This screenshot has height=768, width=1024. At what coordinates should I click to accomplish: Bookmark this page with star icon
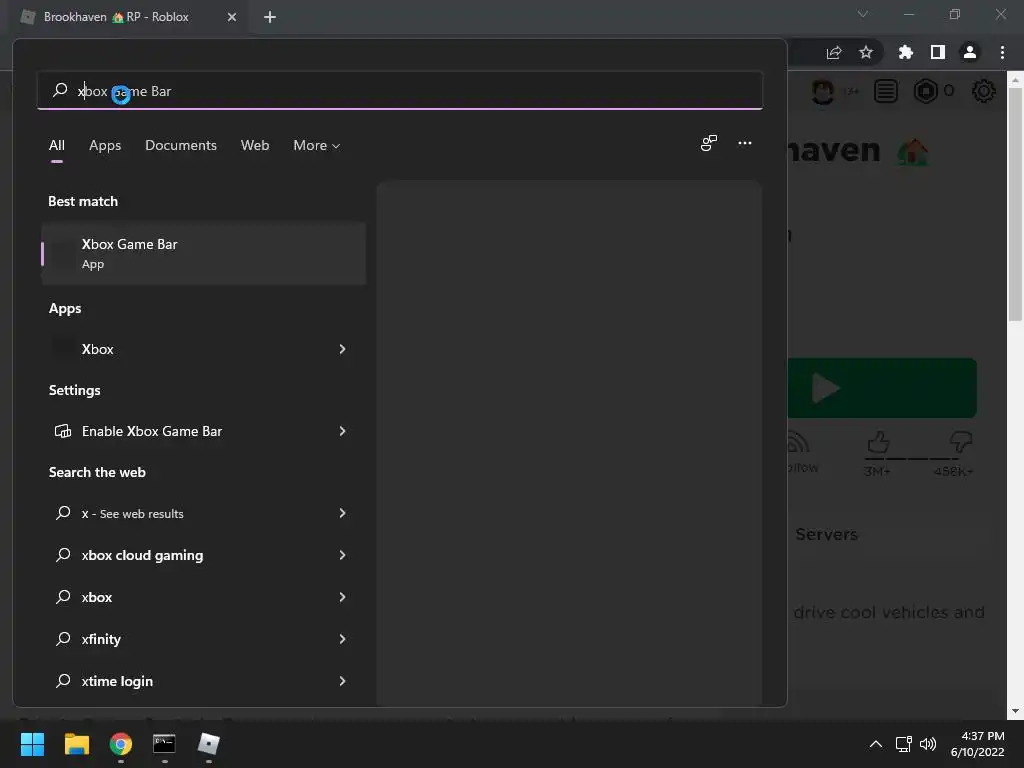(866, 52)
